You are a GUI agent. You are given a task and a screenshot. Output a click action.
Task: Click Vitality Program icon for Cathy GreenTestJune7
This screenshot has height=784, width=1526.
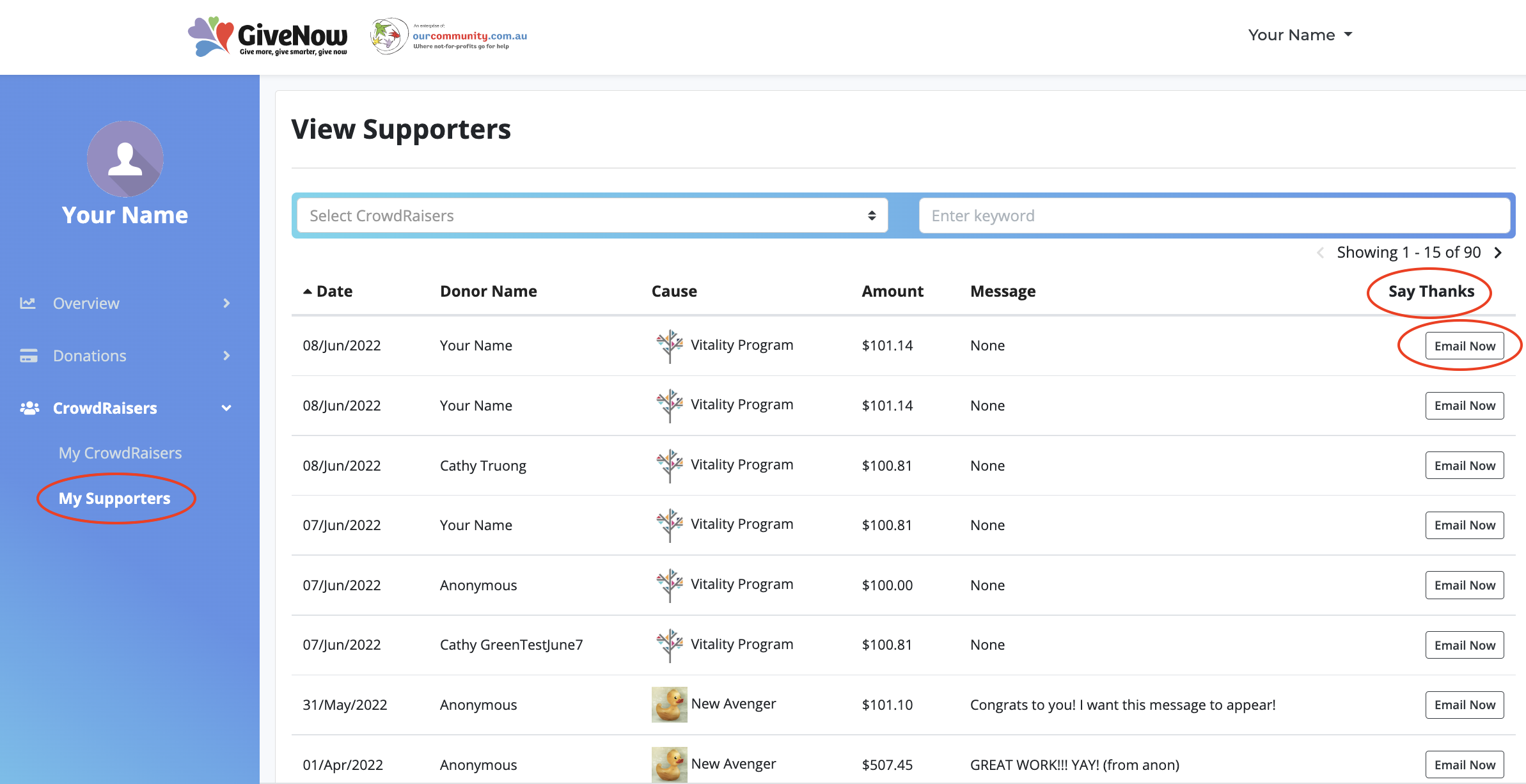tap(670, 645)
